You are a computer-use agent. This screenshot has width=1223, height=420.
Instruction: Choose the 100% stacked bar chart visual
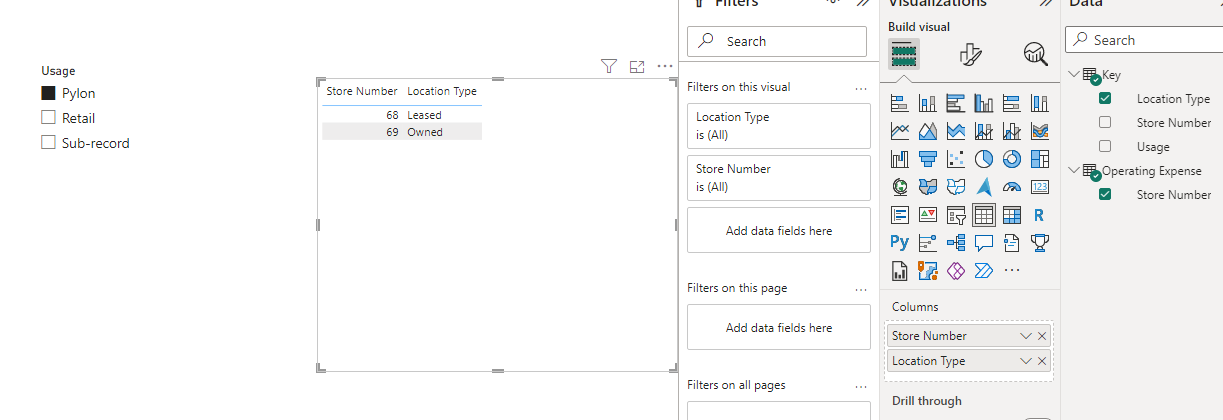(x=1011, y=103)
